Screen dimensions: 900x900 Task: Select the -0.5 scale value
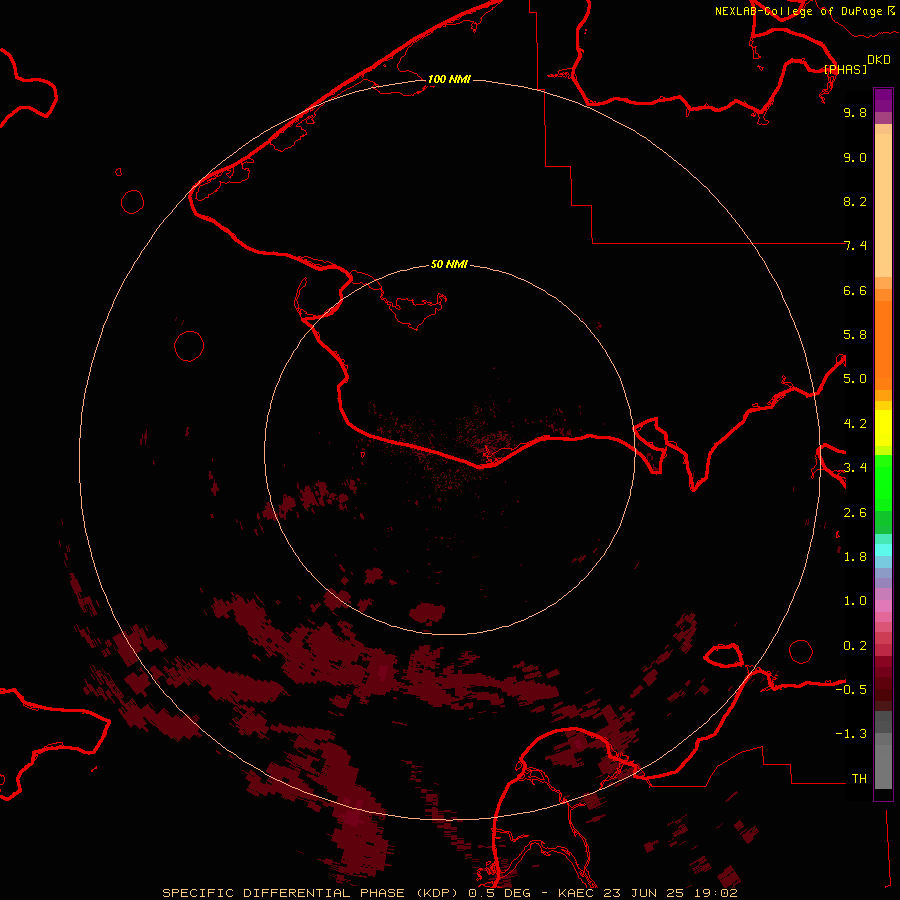851,690
